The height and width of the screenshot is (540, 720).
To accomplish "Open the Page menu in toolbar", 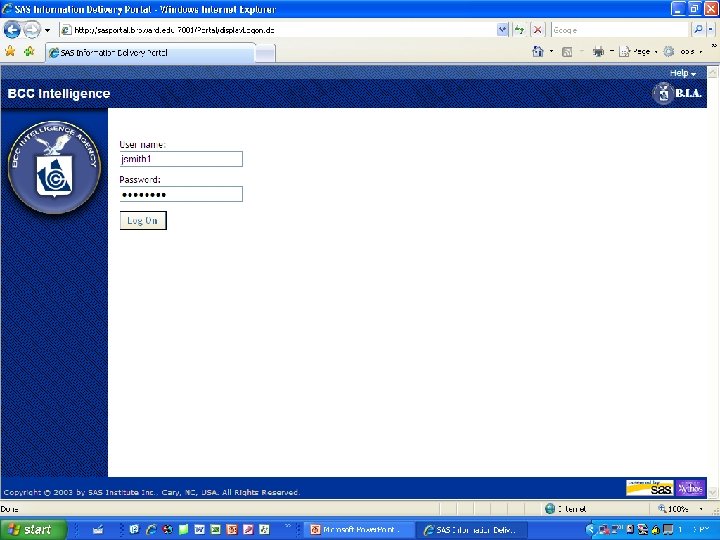I will (636, 52).
